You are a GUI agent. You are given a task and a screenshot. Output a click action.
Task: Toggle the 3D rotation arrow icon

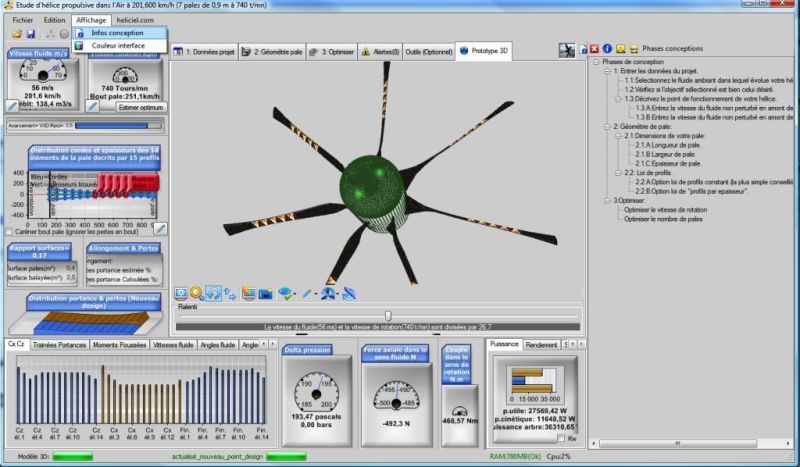pos(213,293)
